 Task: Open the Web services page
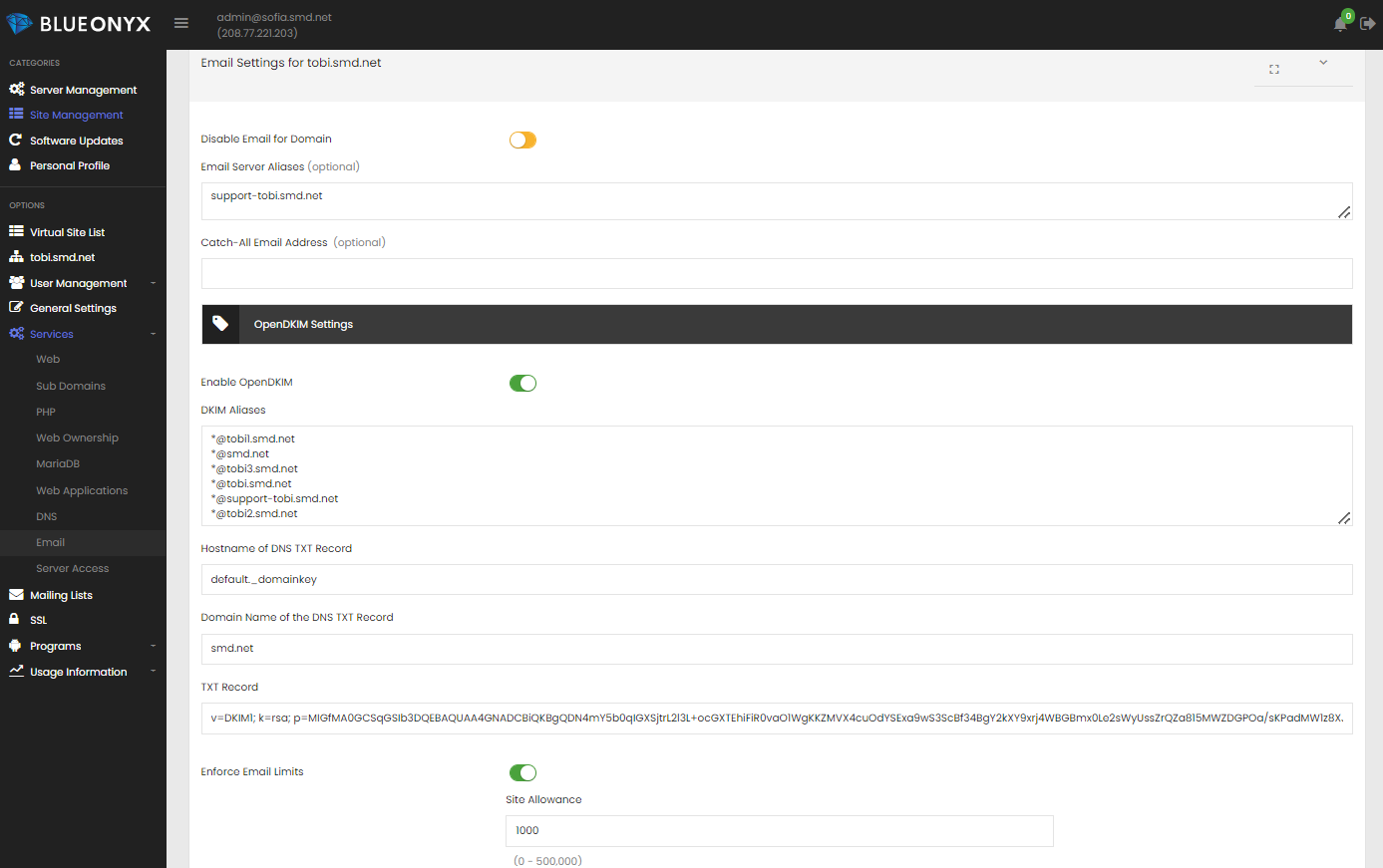pos(48,359)
